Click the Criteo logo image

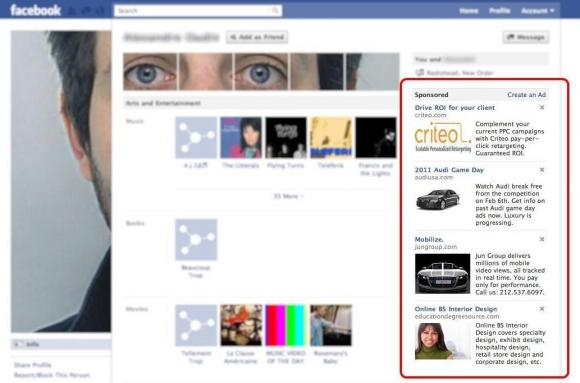click(x=443, y=137)
